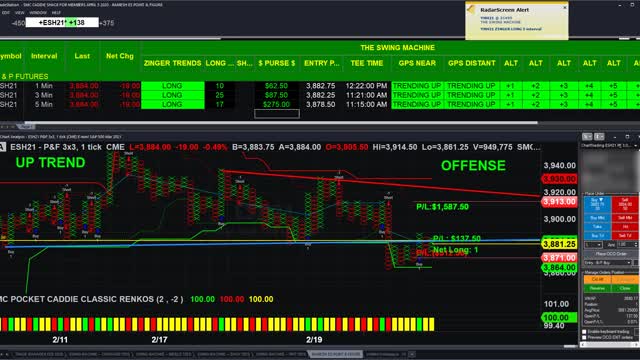
Task: Click the 3,913.00 red price marker
Action: [x=559, y=201]
